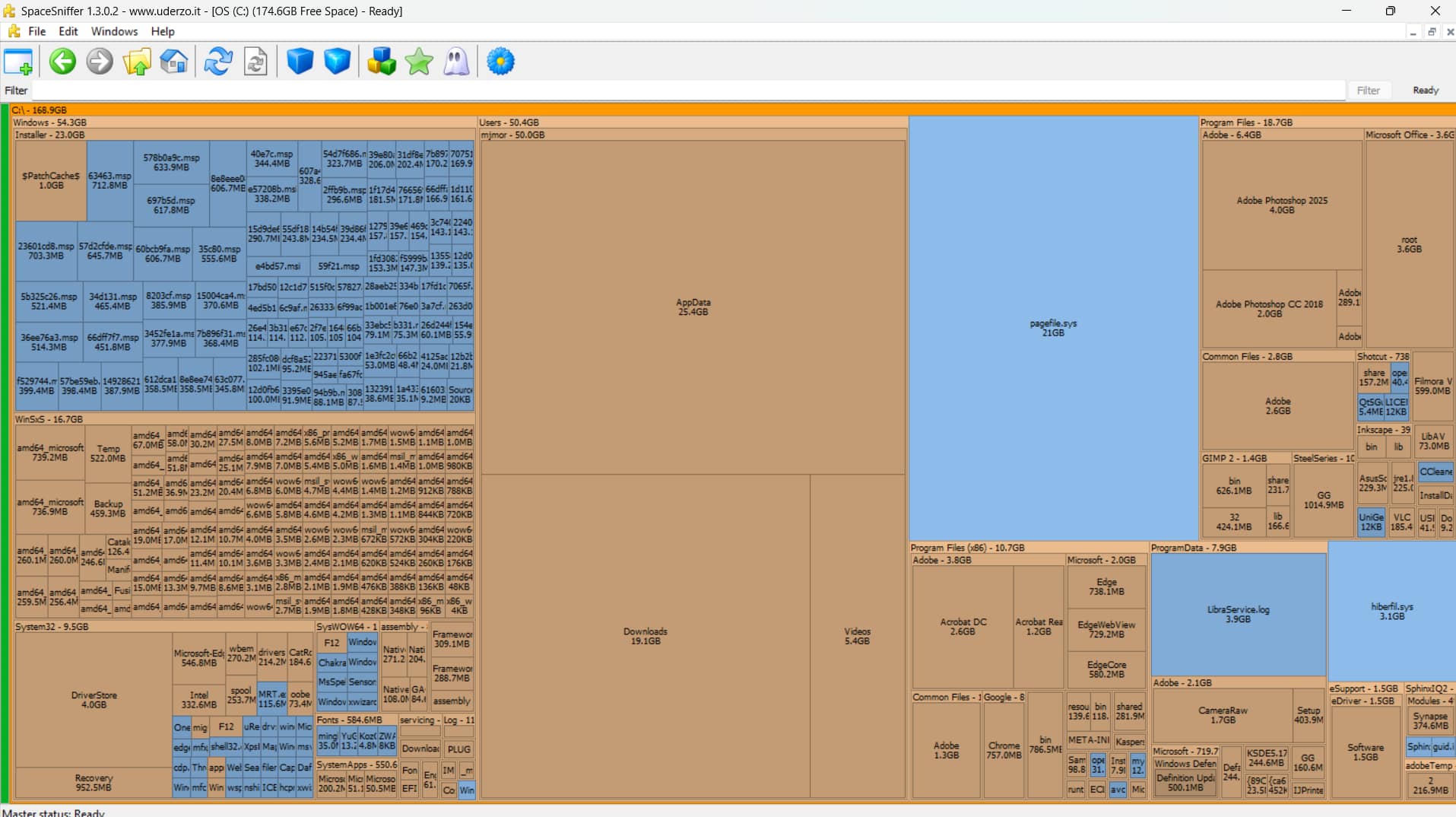Image resolution: width=1456 pixels, height=817 pixels.
Task: Open the Help menu
Action: click(x=162, y=31)
